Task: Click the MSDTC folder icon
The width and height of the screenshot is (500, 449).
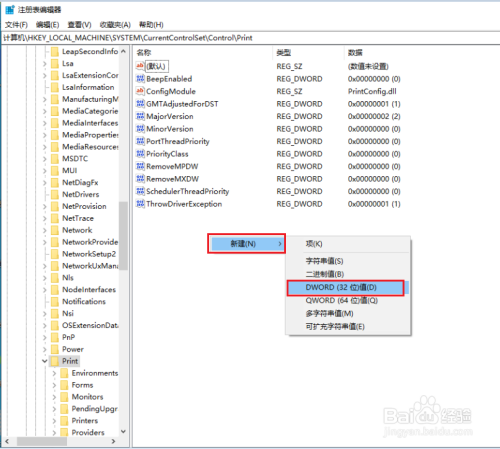Action: (x=55, y=159)
